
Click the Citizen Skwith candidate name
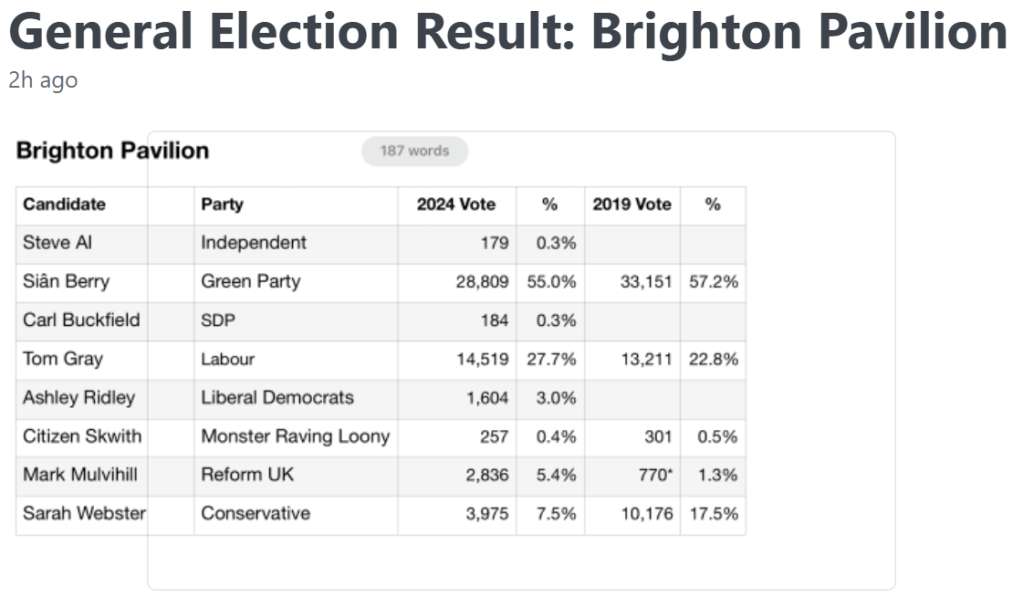(82, 436)
